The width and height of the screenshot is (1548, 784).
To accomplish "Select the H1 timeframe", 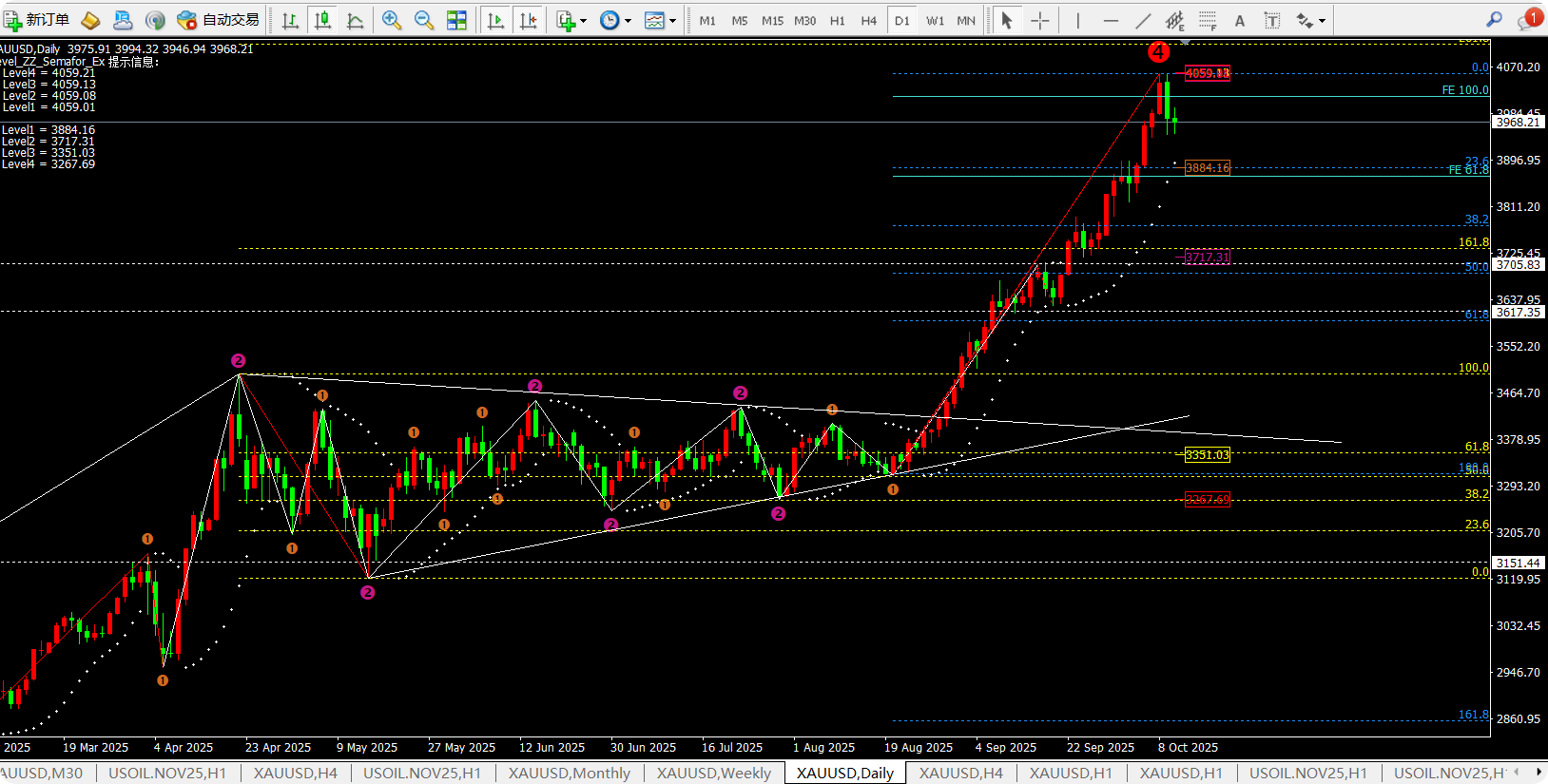I will coord(838,20).
